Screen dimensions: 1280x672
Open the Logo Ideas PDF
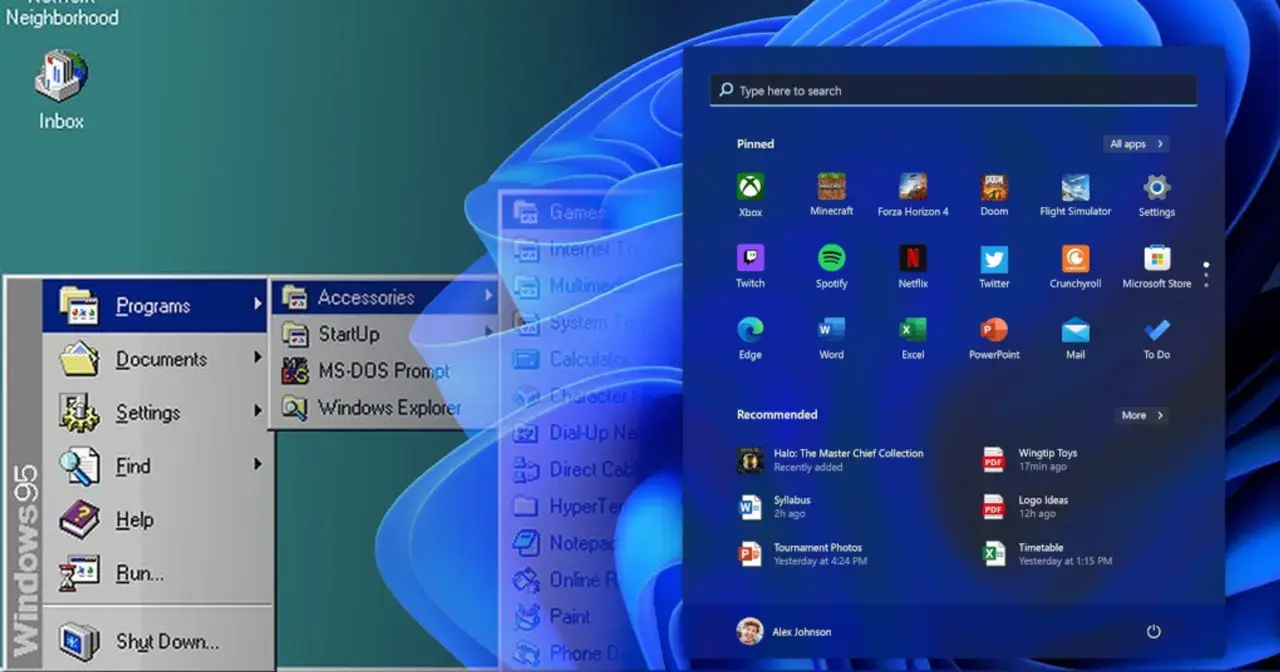point(1026,507)
